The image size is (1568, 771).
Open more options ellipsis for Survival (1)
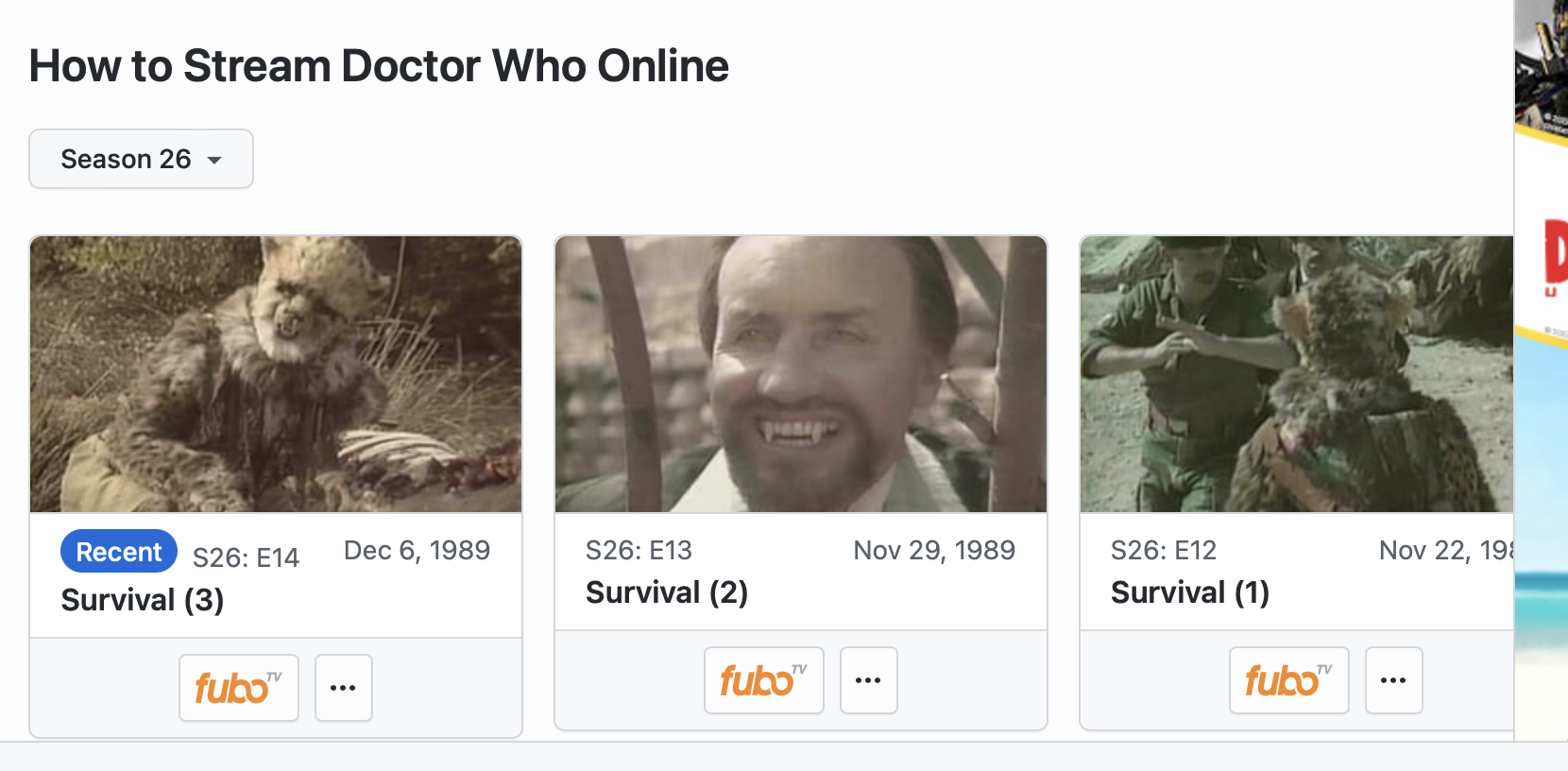[x=1393, y=680]
